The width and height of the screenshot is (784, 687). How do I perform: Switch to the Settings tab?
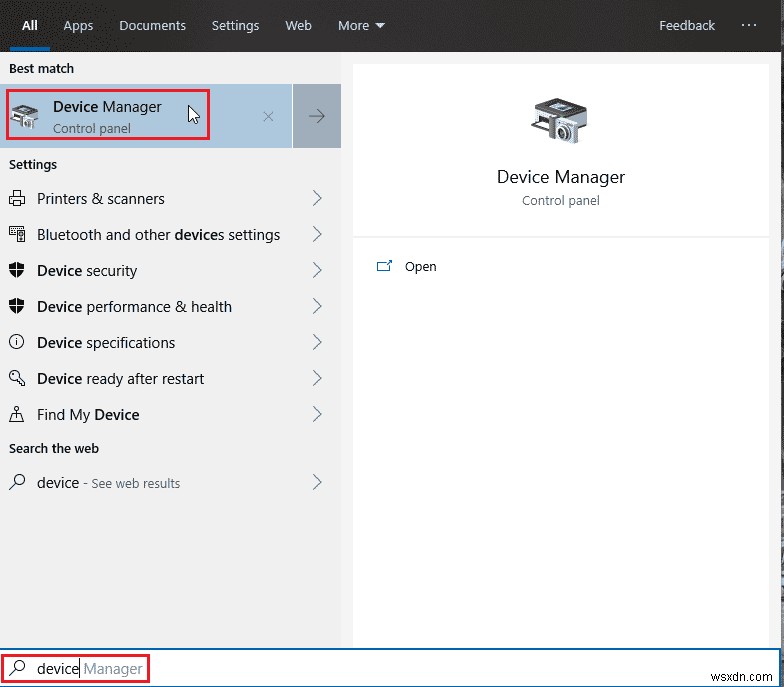click(x=236, y=25)
